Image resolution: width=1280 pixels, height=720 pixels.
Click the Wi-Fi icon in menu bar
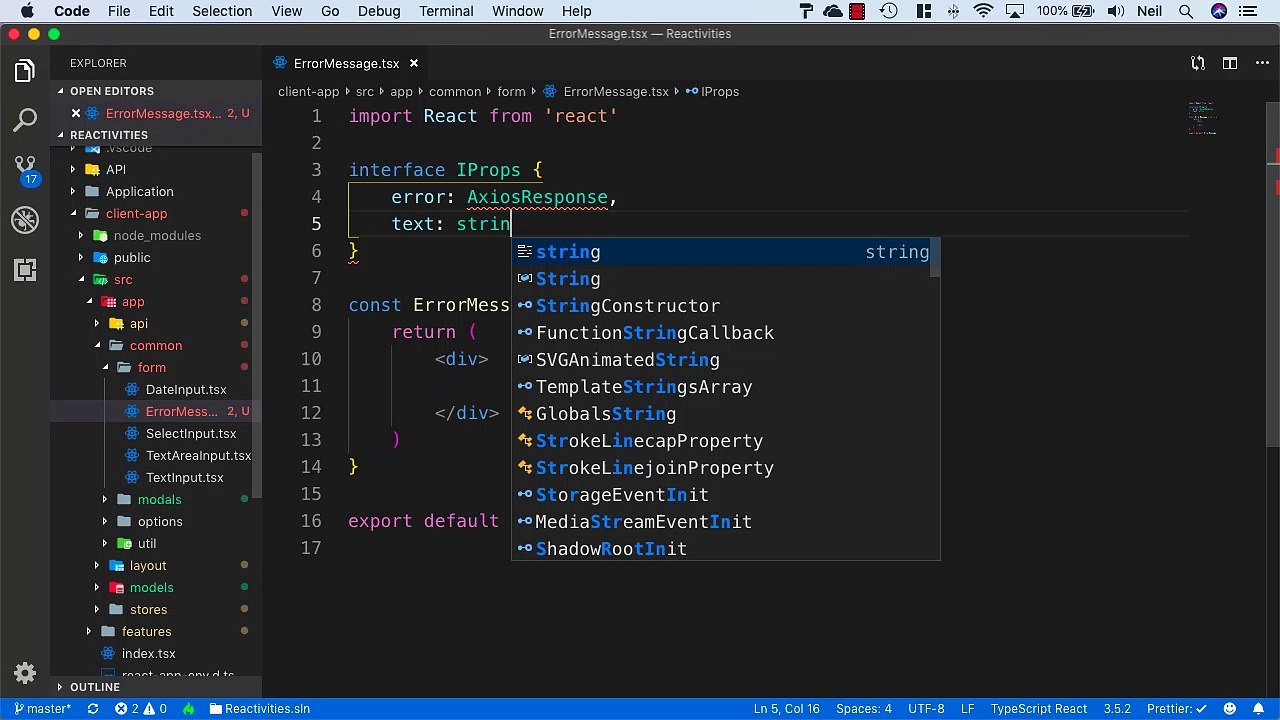(x=984, y=11)
